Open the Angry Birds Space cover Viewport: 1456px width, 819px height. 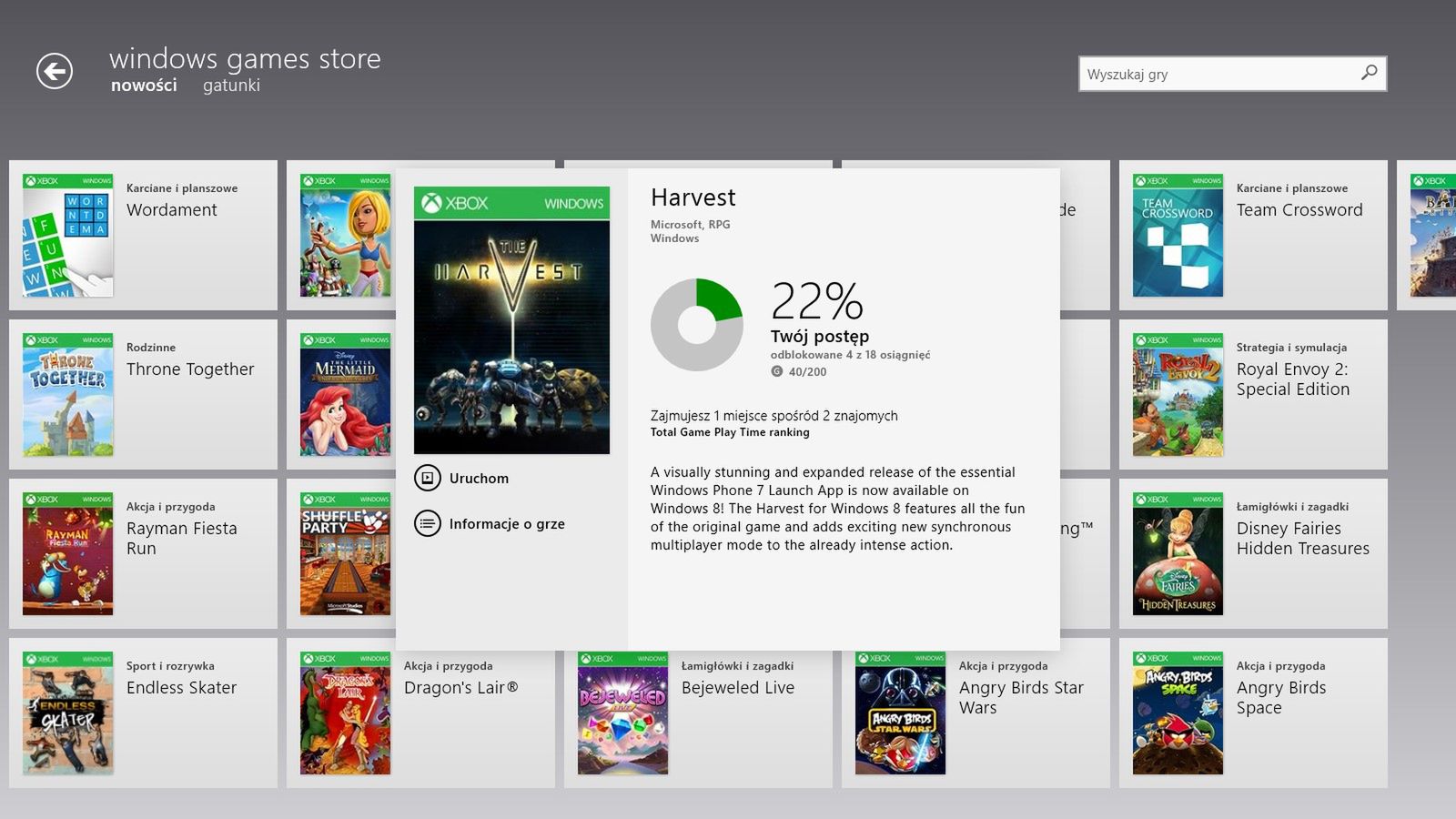(x=1178, y=713)
